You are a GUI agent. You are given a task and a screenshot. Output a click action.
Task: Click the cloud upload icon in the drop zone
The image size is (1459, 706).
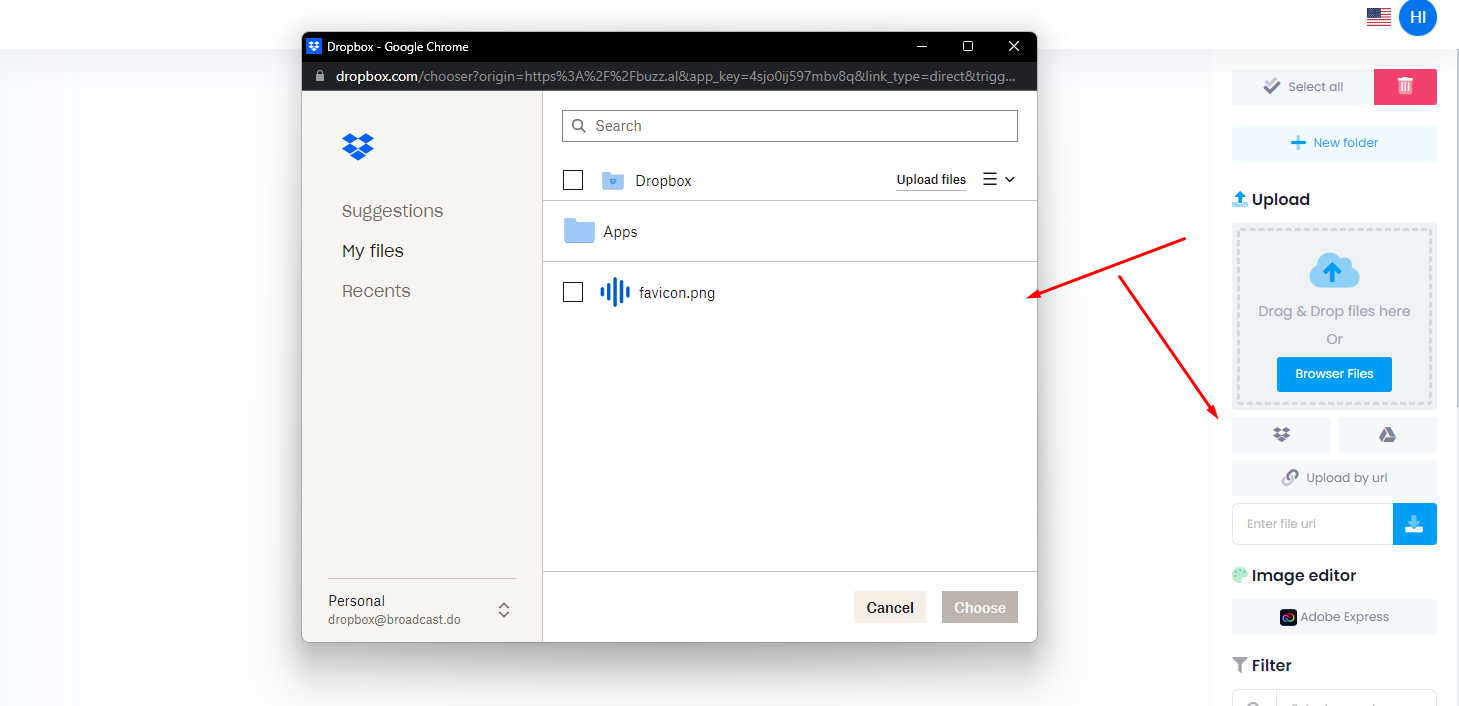click(x=1334, y=270)
